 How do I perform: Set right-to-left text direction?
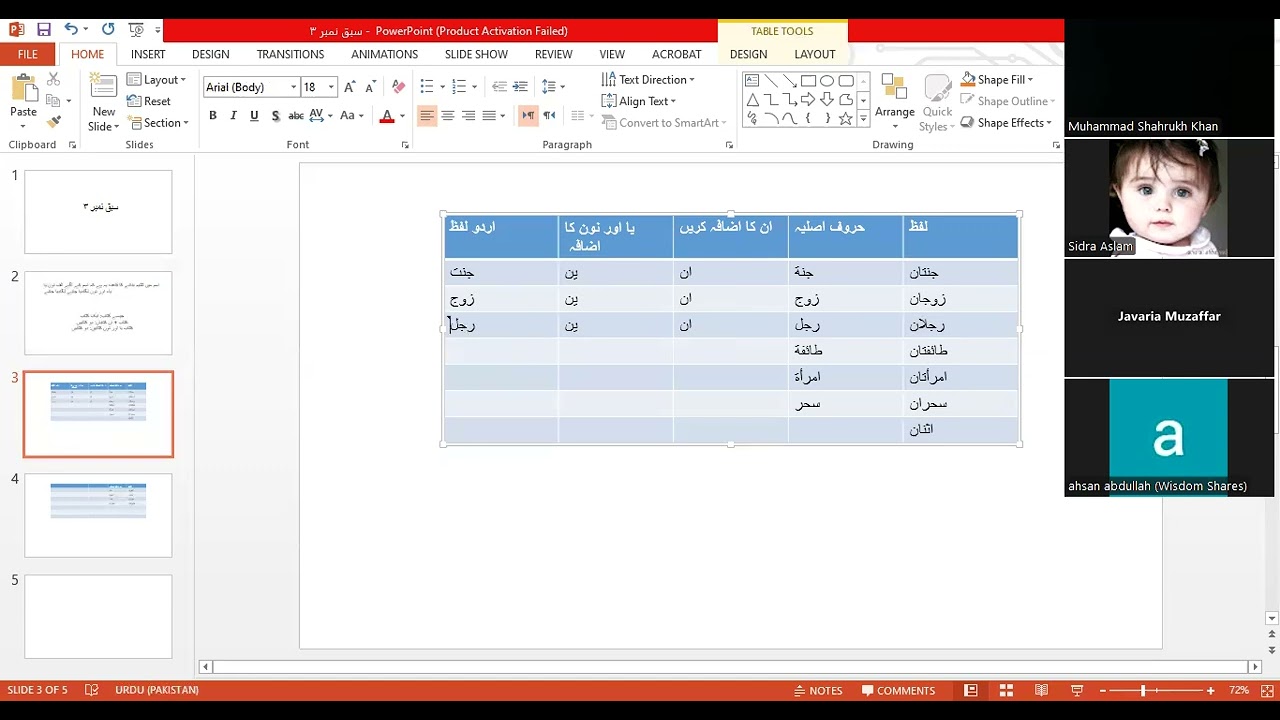tap(549, 116)
